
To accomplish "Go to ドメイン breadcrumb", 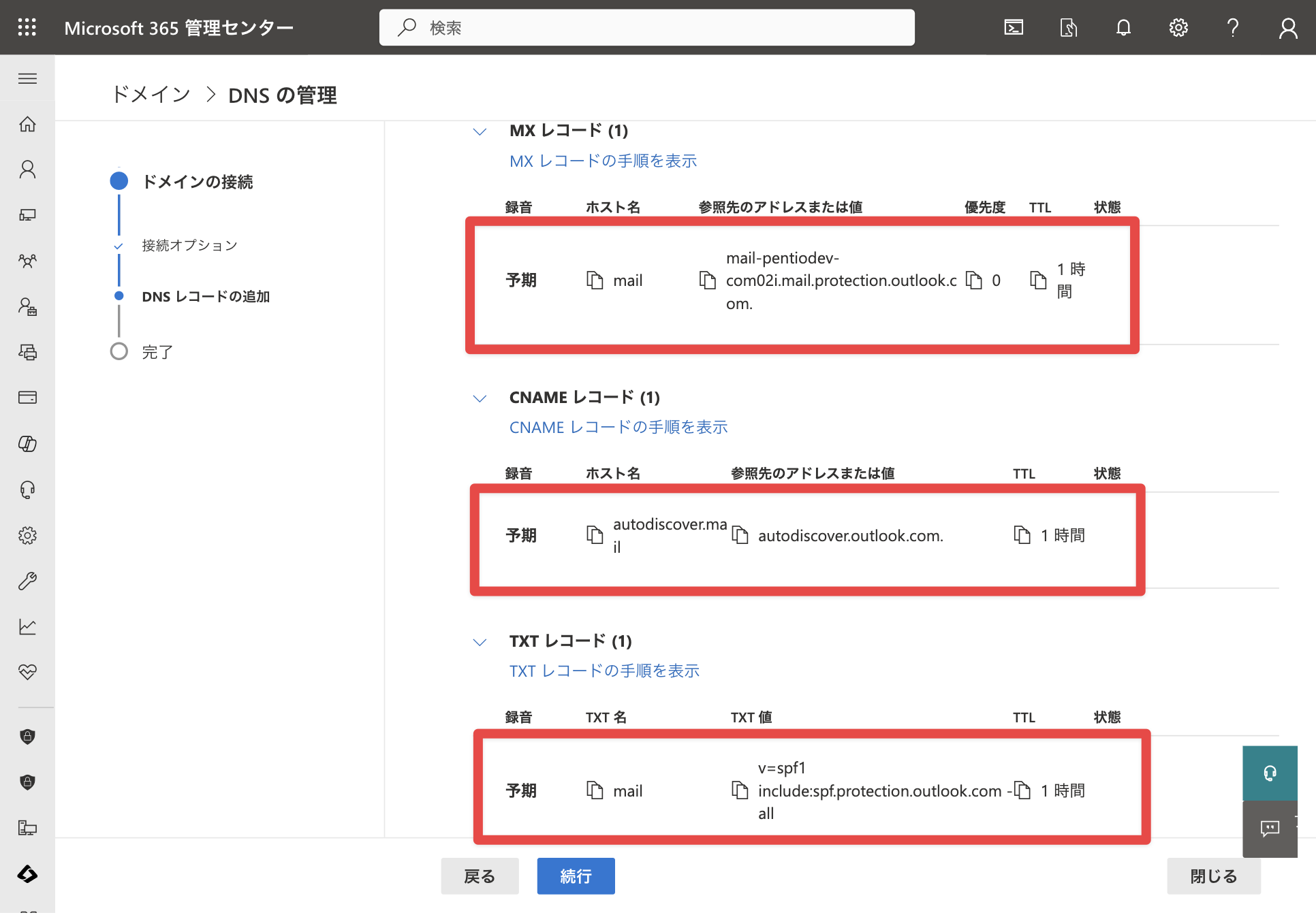I will (x=151, y=95).
